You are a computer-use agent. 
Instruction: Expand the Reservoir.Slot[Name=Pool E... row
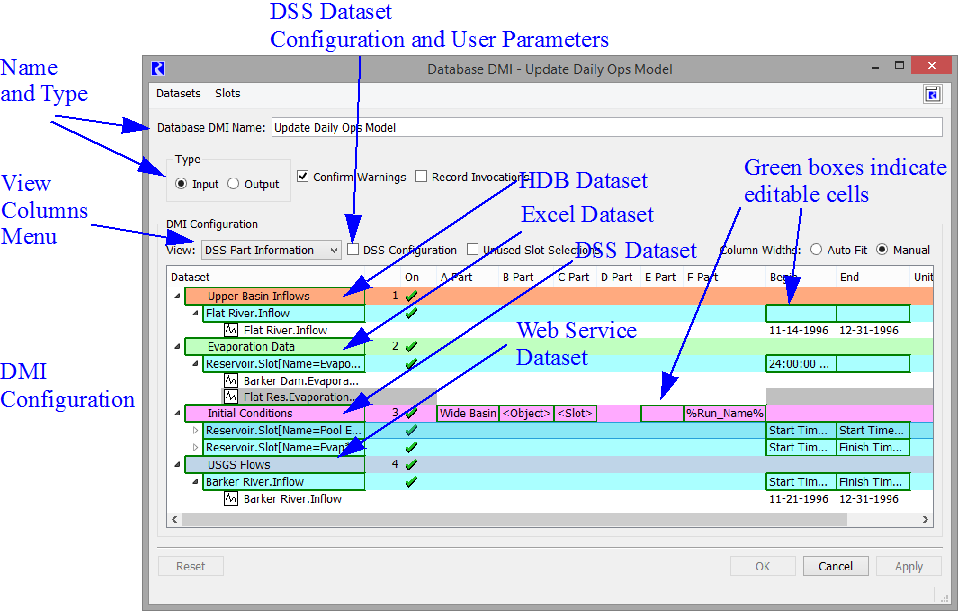point(195,430)
